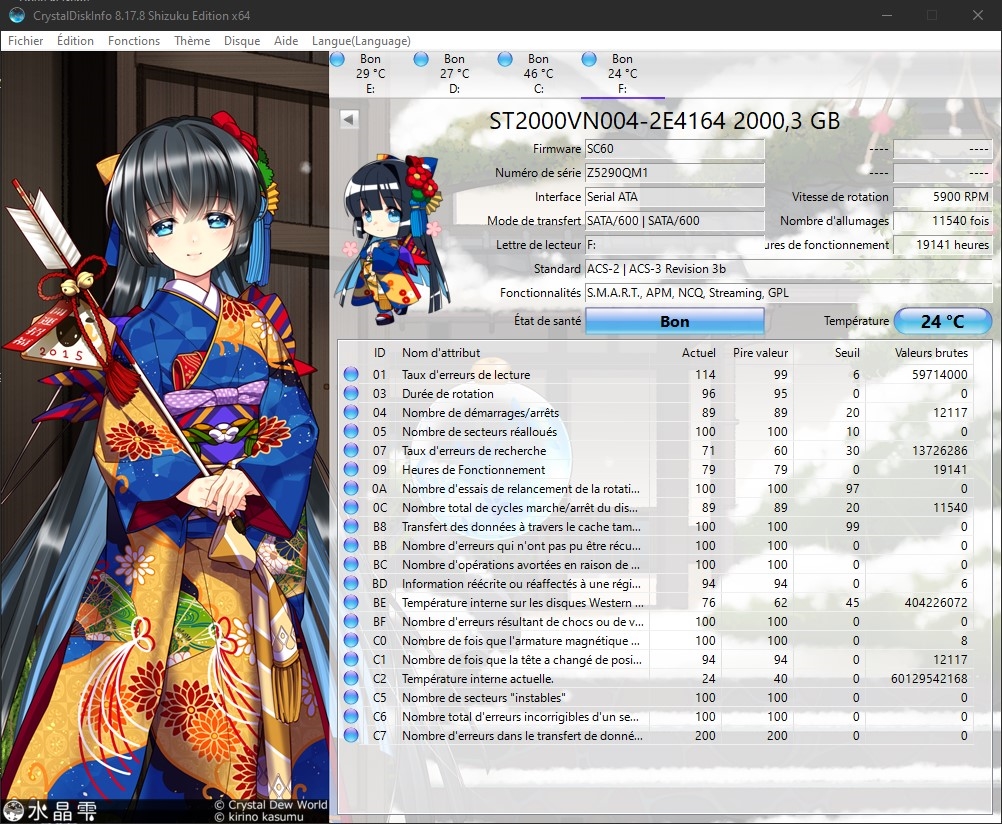The height and width of the screenshot is (824, 1002).
Task: Click the status orb for attribute C6
Action: click(351, 717)
